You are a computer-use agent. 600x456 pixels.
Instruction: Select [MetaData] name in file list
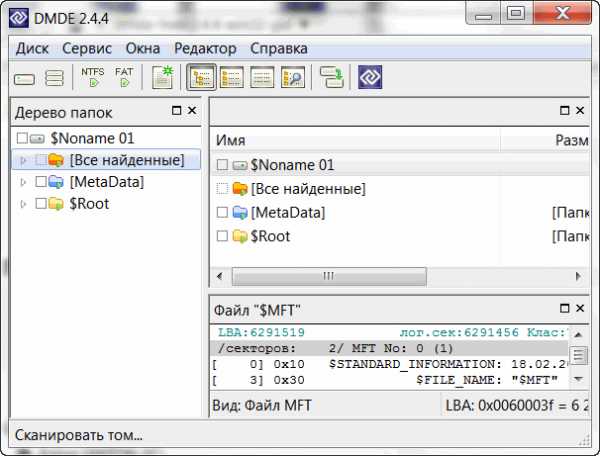[288, 212]
